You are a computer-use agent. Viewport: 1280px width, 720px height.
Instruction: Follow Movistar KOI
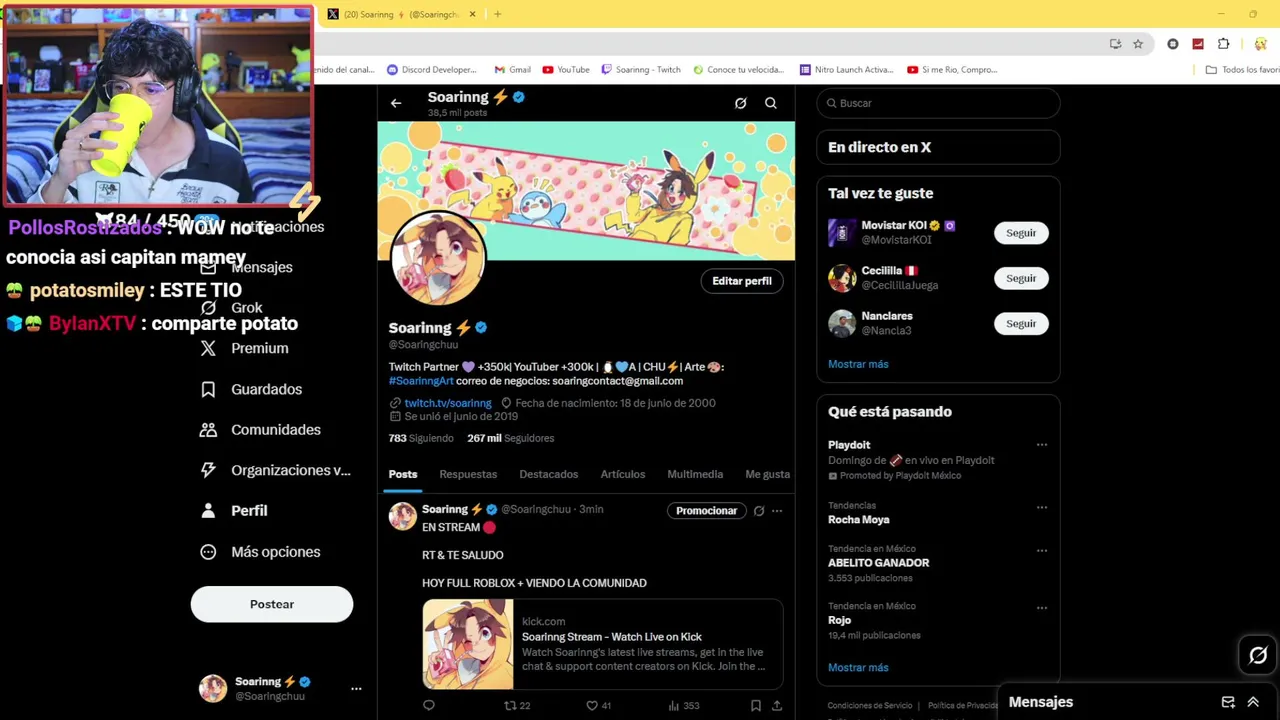point(1021,233)
